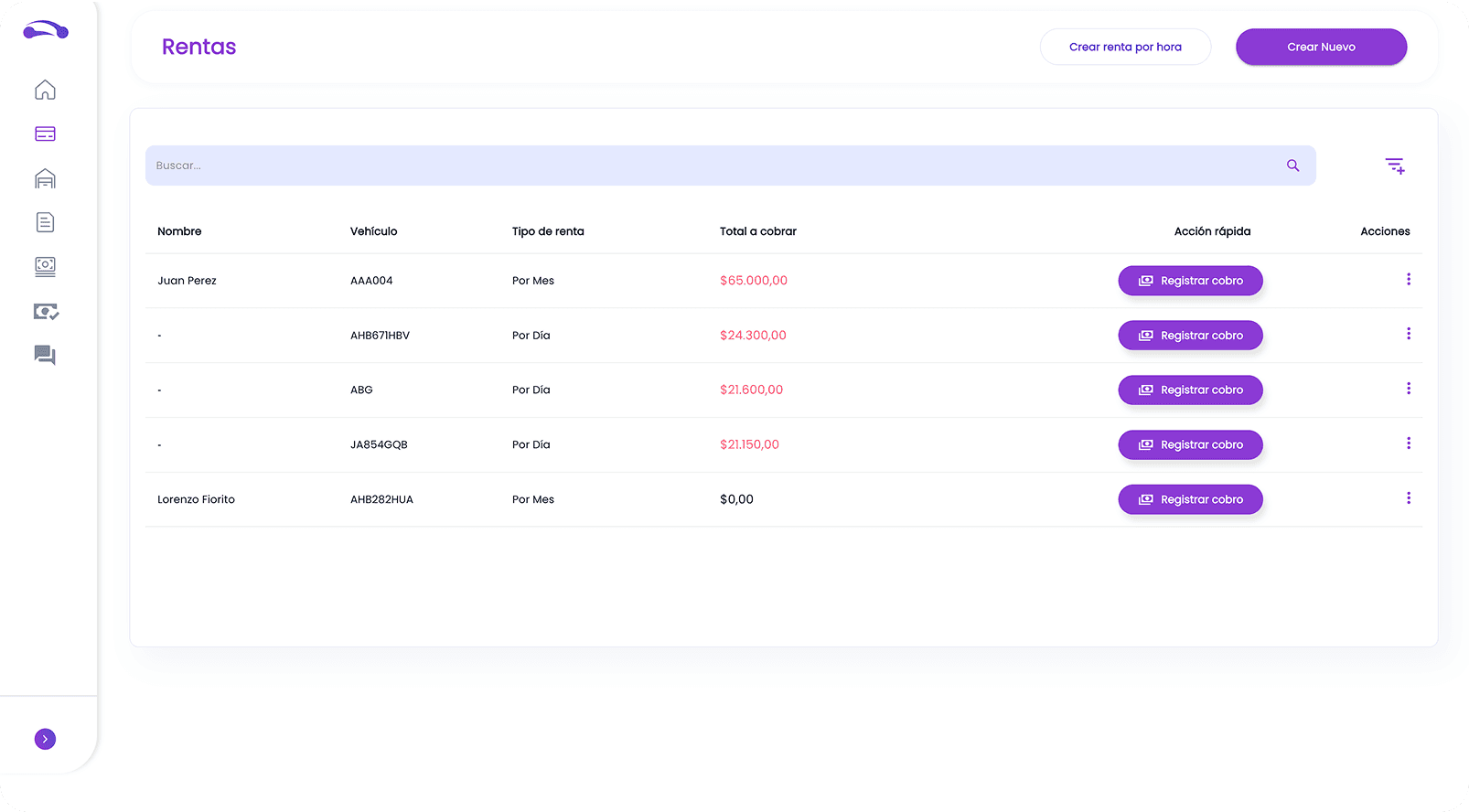1469x812 pixels.
Task: Click Crear renta por hora button
Action: [1125, 47]
